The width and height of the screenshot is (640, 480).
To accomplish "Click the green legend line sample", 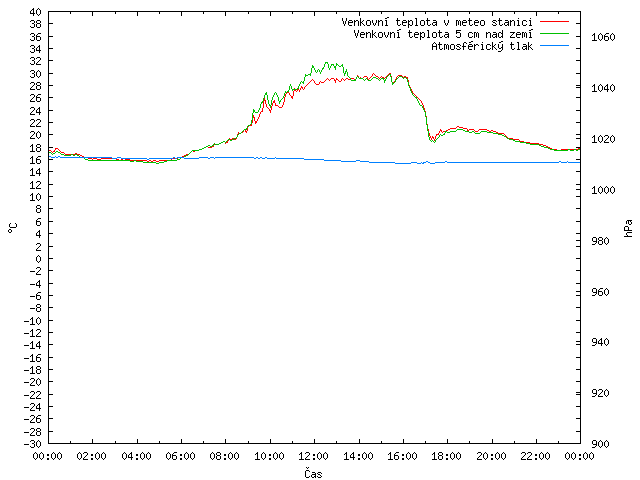I will (554, 33).
